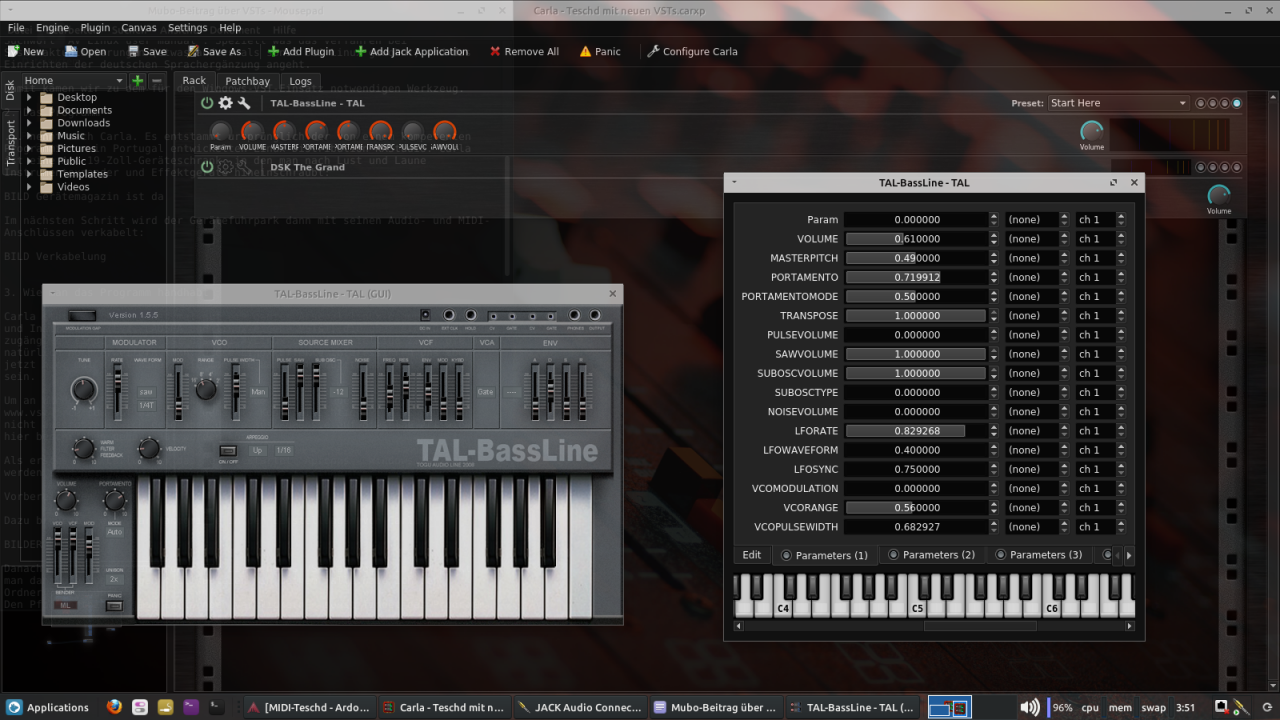Click the rack VOLUME parameter knob

point(253,131)
